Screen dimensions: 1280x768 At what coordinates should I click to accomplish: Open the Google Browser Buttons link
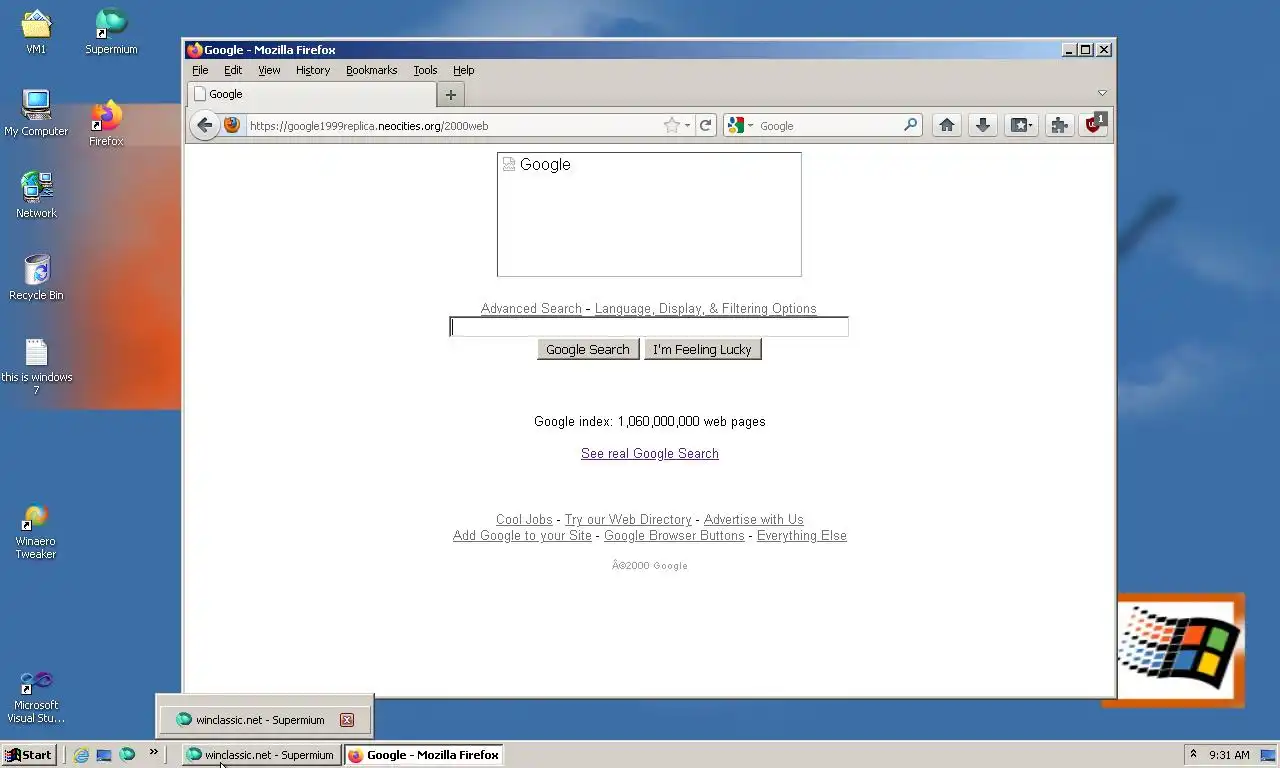tap(674, 536)
